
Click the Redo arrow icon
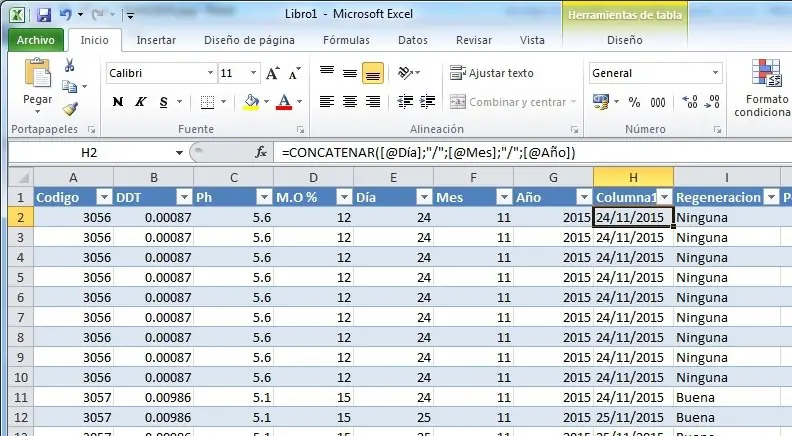pyautogui.click(x=97, y=15)
